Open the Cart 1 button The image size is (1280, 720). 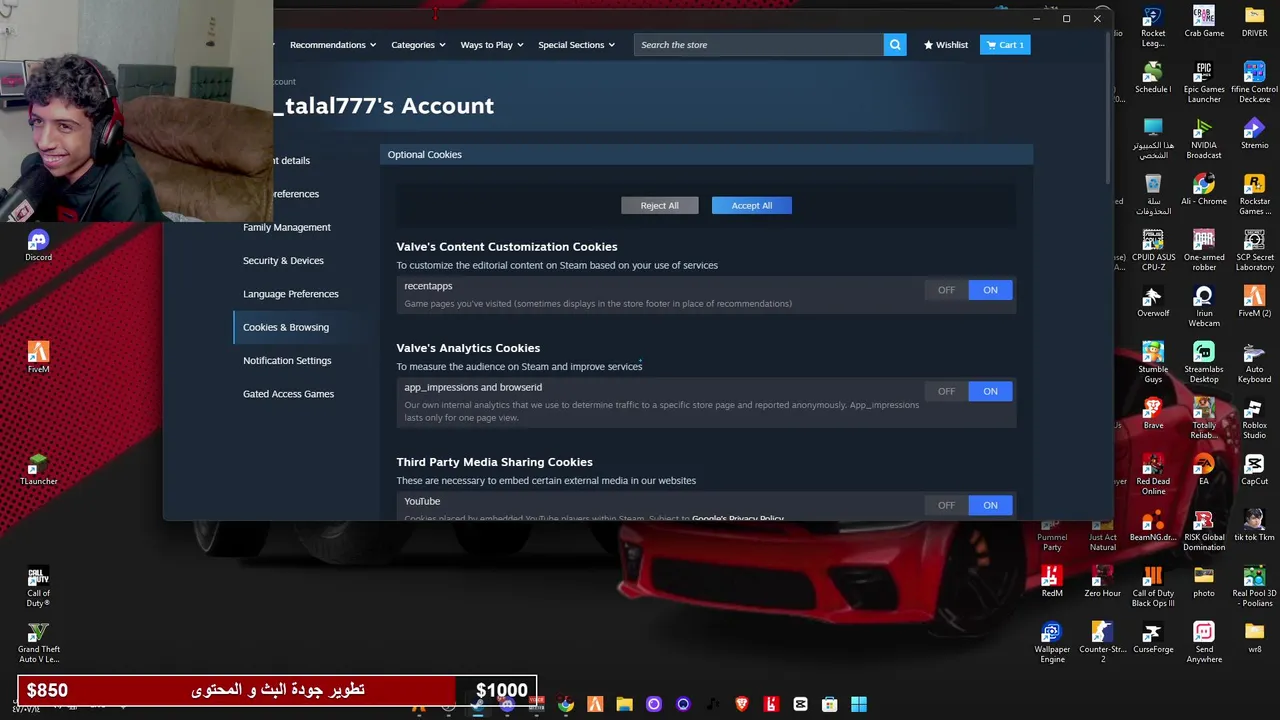pos(1005,45)
